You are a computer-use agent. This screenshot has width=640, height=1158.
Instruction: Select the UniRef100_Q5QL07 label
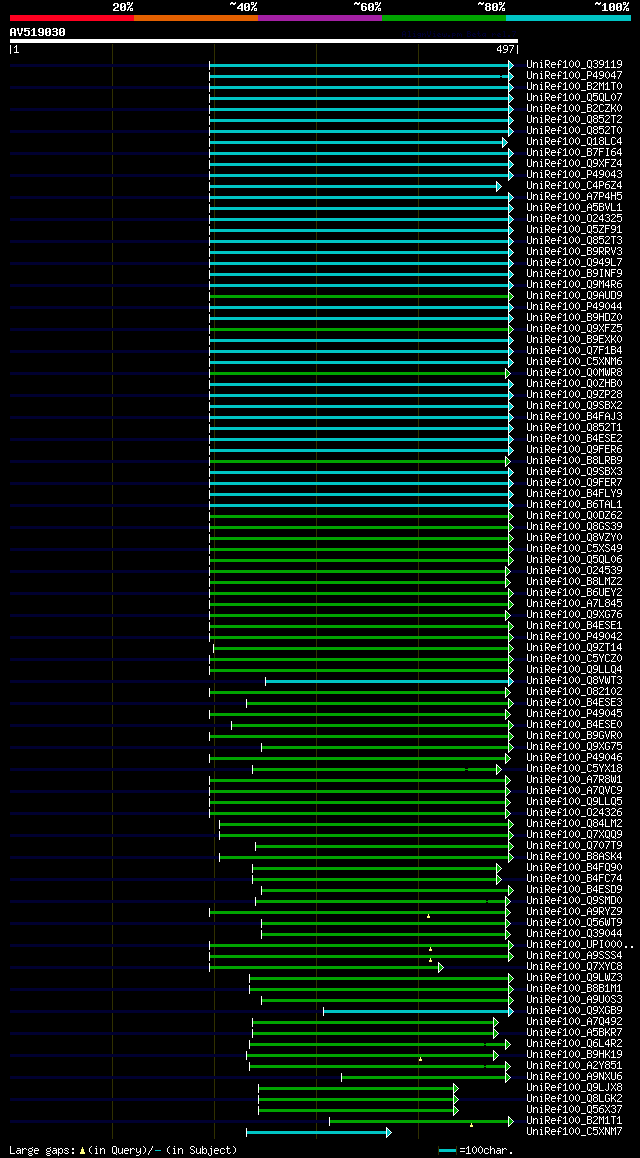click(x=574, y=97)
